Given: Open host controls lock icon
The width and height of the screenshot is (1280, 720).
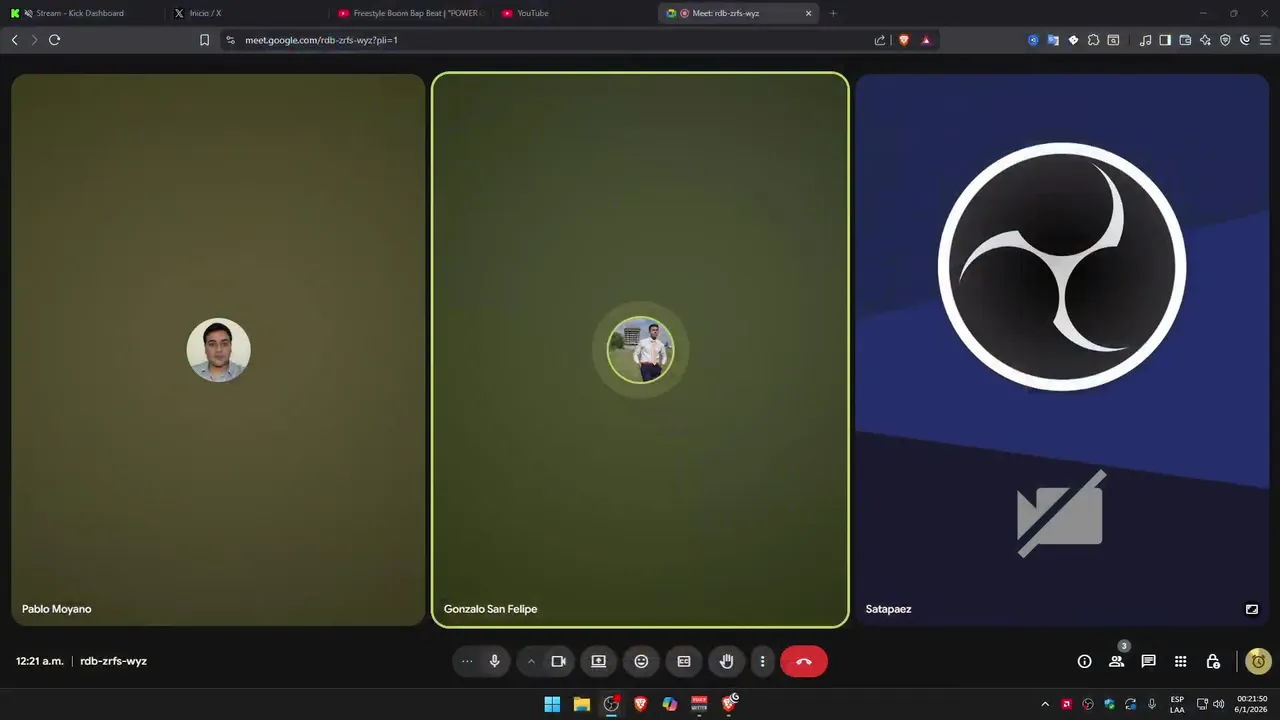Looking at the screenshot, I should [x=1213, y=661].
